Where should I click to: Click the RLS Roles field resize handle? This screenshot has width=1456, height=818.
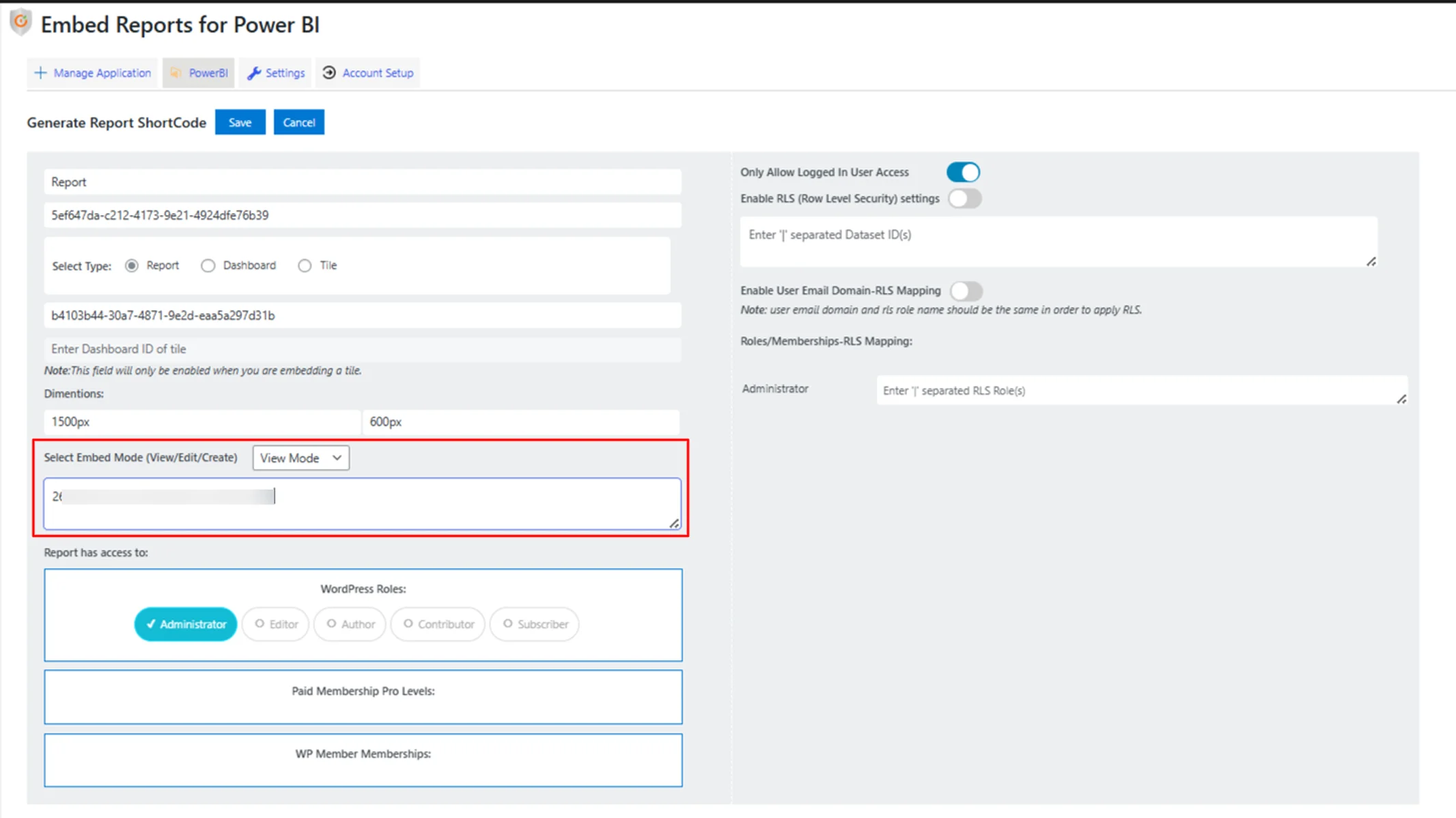click(x=1401, y=399)
